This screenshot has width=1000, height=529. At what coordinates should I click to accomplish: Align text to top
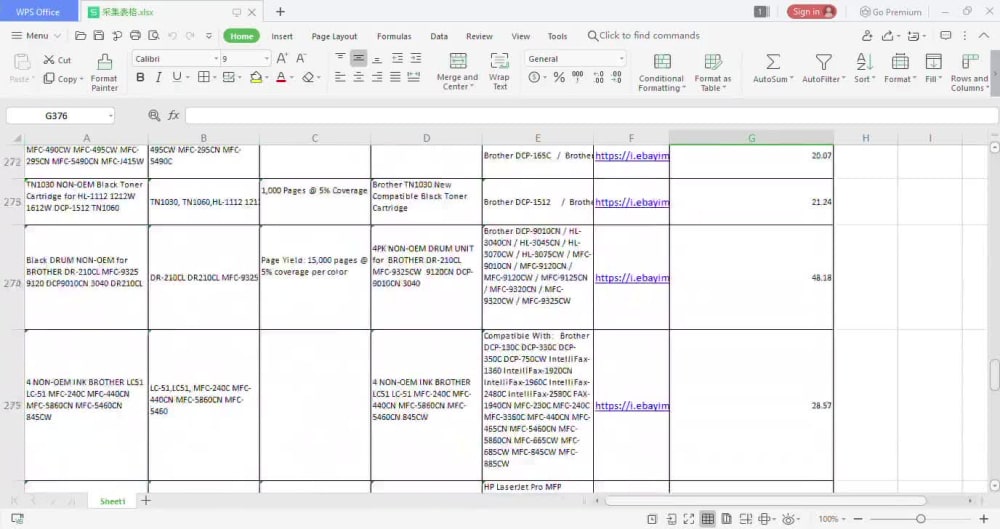click(341, 58)
